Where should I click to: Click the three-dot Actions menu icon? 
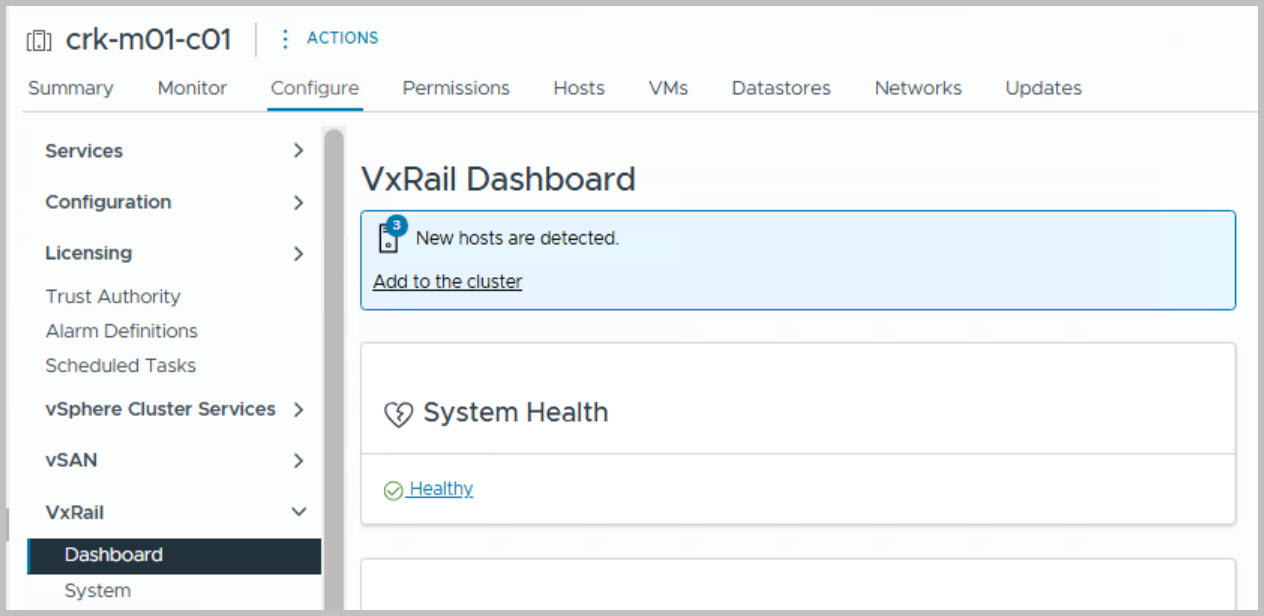pos(286,39)
